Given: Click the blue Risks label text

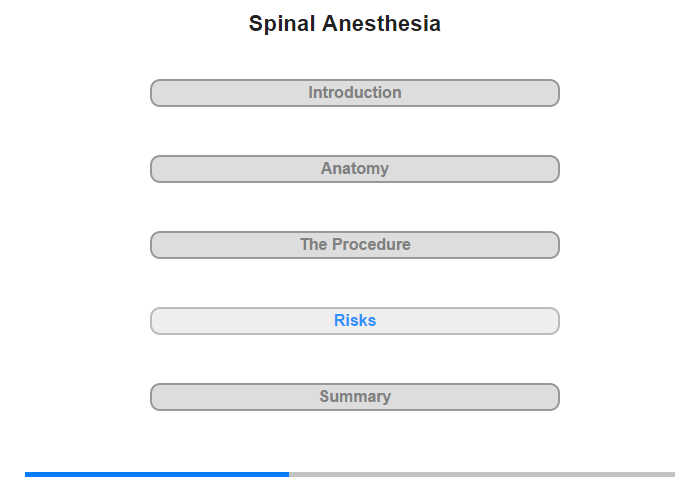Looking at the screenshot, I should pos(355,320).
